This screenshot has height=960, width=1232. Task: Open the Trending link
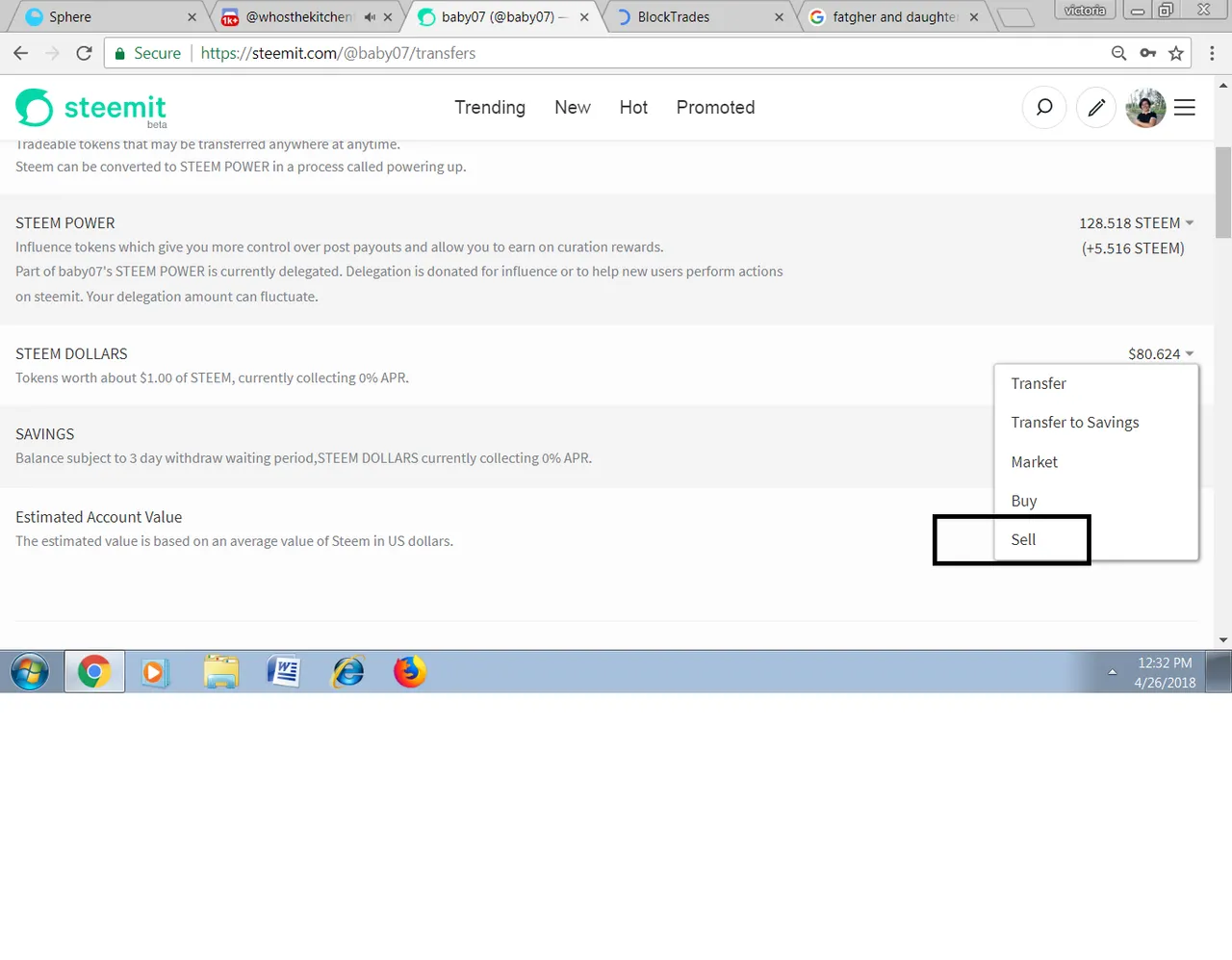coord(490,107)
